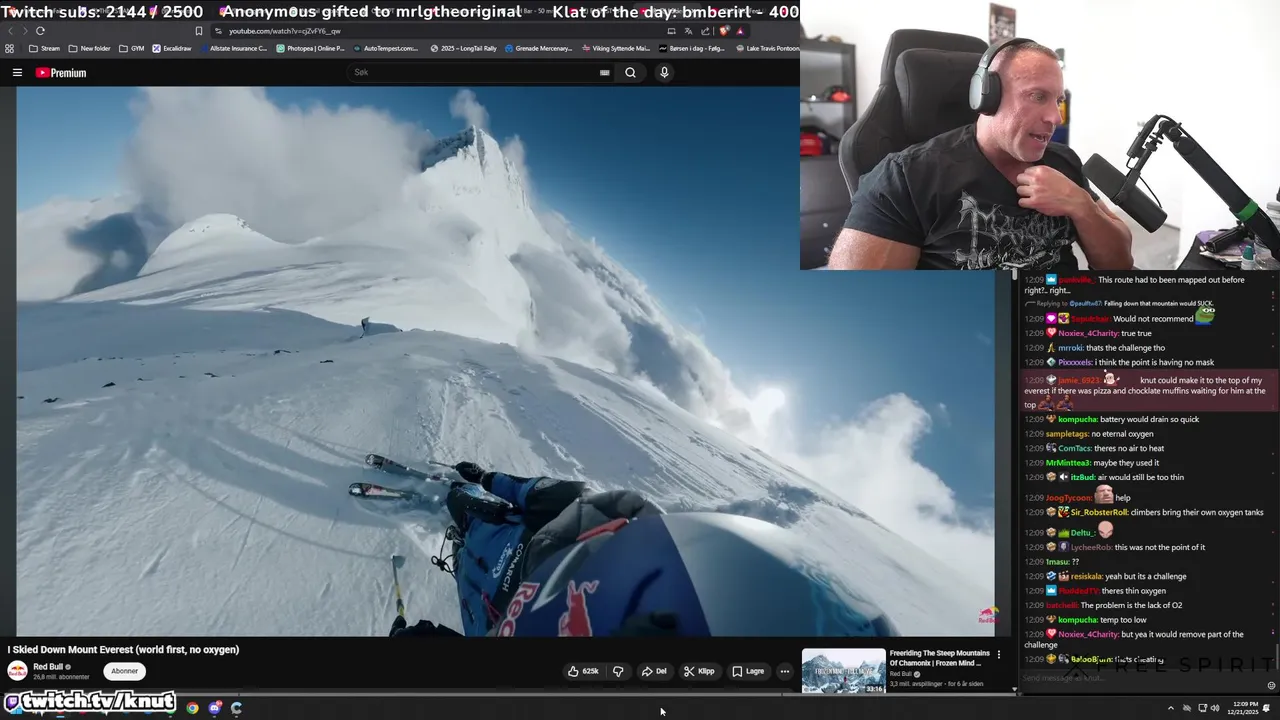Click the Discord icon in taskbar
Screen dimensions: 1280x720
[x=214, y=708]
